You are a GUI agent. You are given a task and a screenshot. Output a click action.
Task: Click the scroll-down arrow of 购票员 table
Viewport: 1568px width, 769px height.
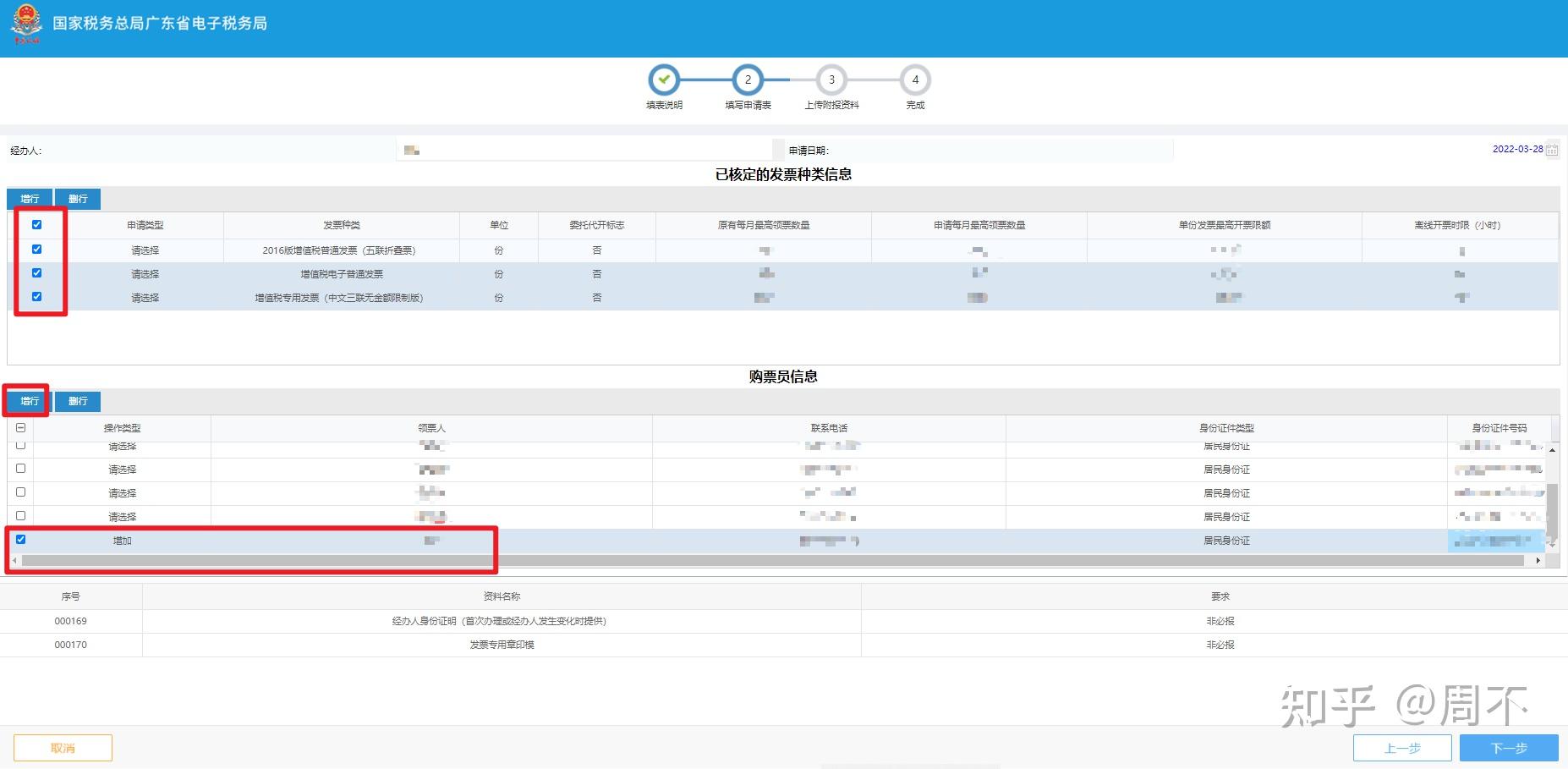[x=1552, y=546]
